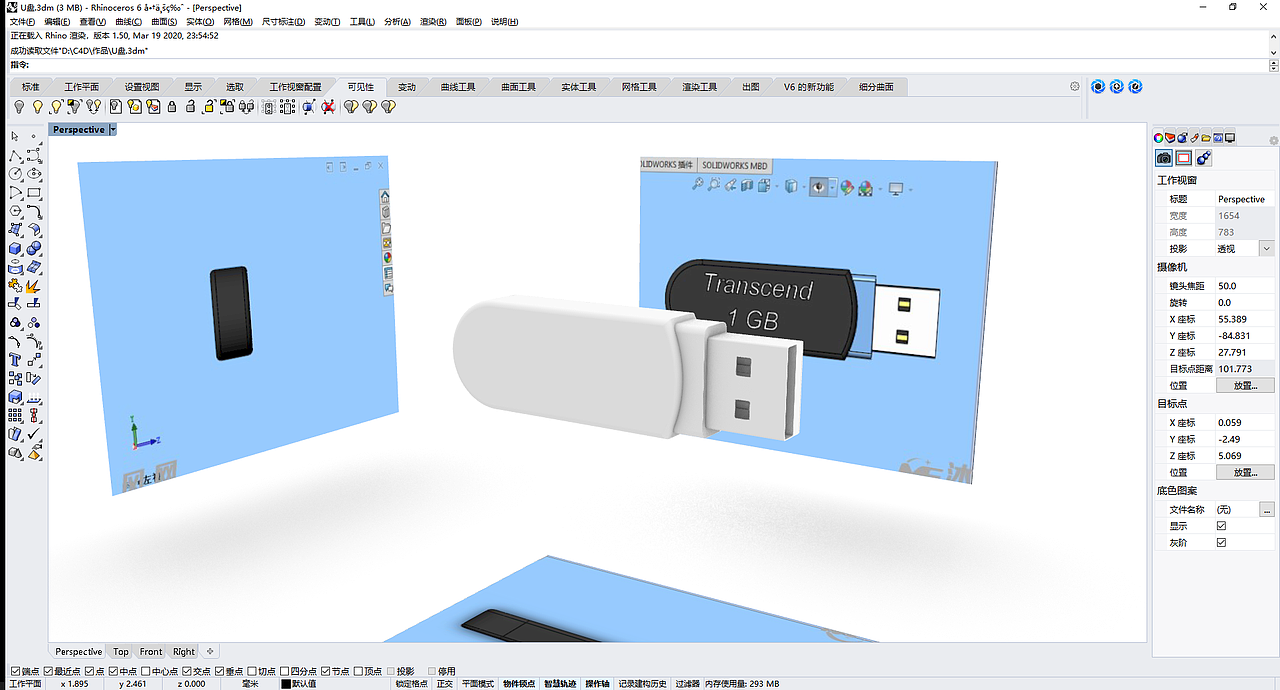Open the 投影 projection dropdown

[x=1267, y=249]
